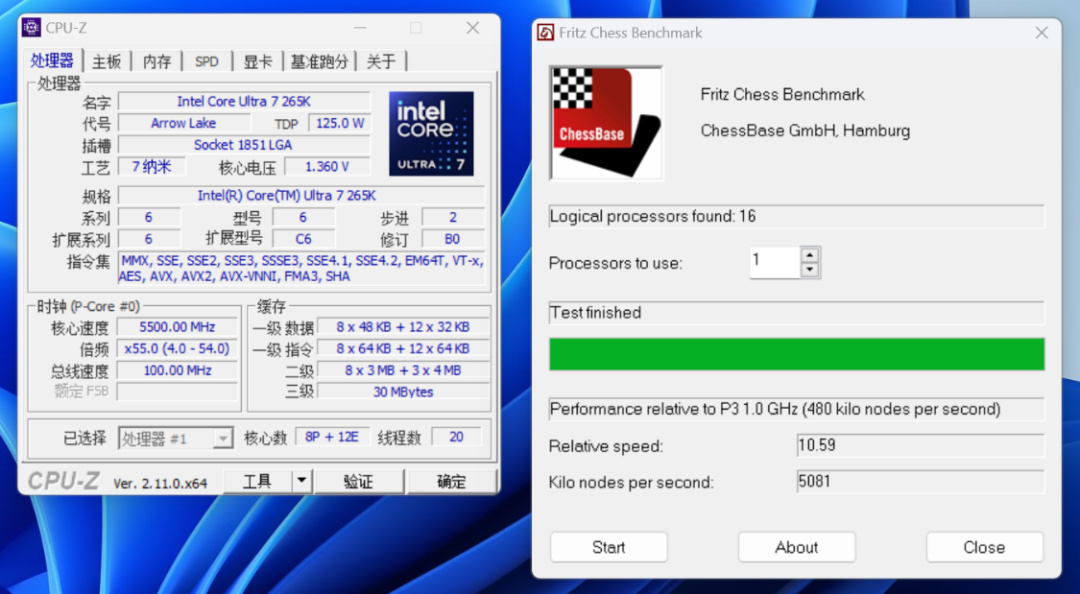Close the CPU-Z window
This screenshot has height=594, width=1080.
pos(472,28)
